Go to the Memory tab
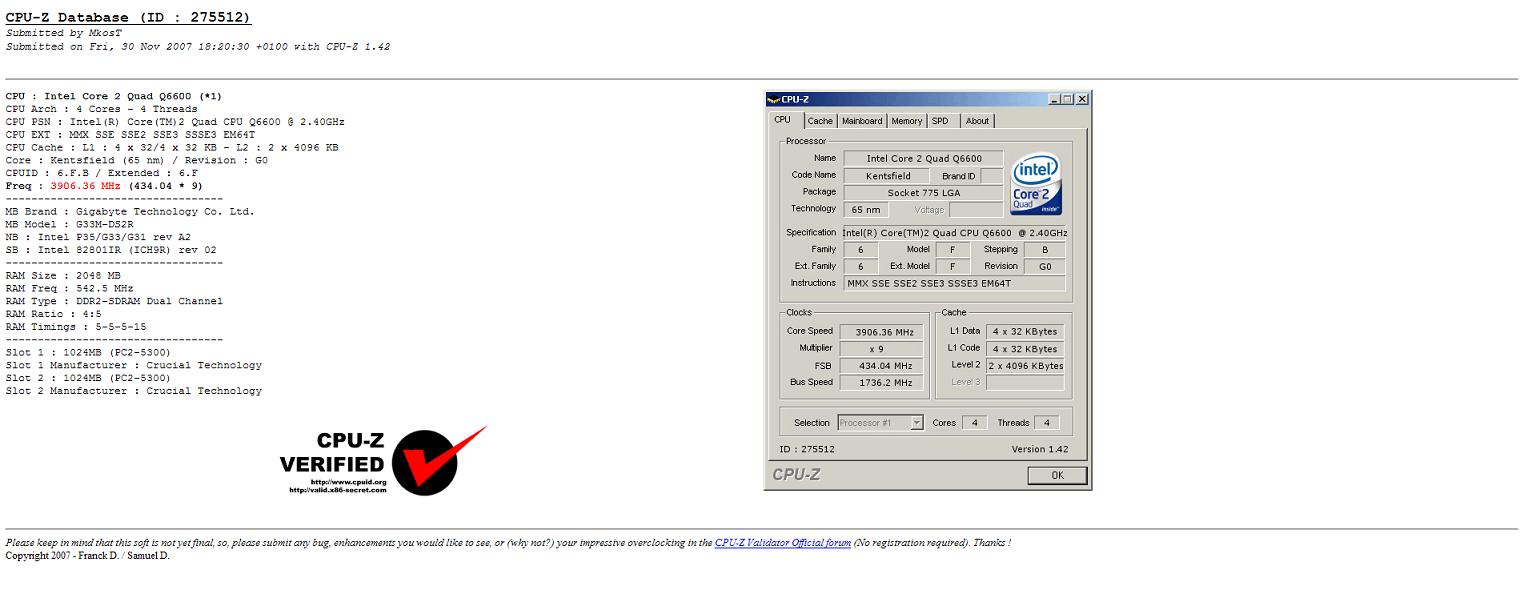 click(907, 121)
